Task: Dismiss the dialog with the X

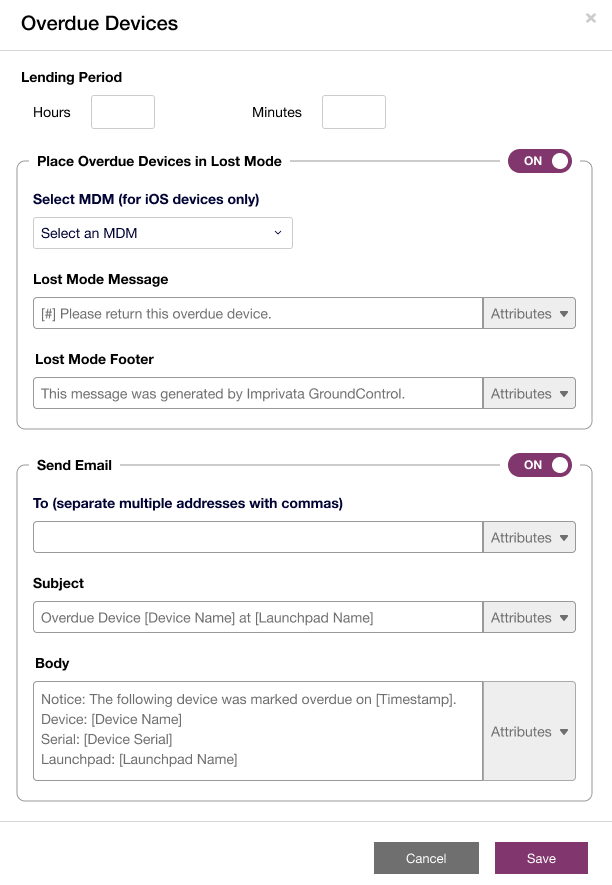Action: pos(590,18)
